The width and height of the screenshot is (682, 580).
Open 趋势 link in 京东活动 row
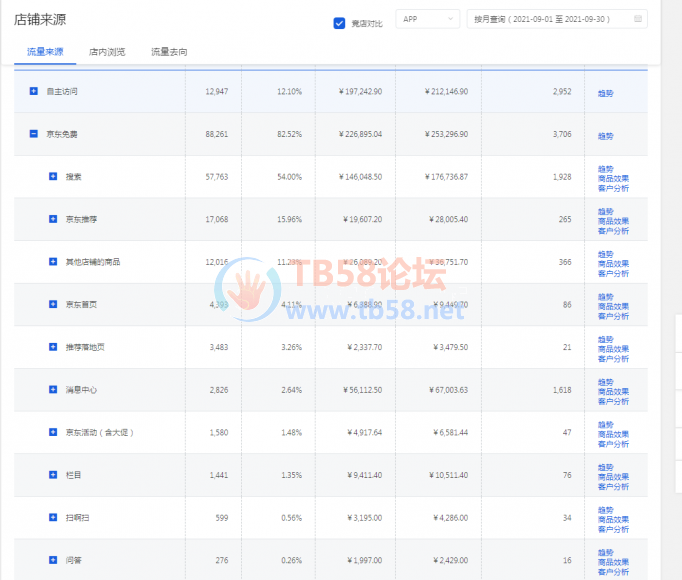click(605, 425)
